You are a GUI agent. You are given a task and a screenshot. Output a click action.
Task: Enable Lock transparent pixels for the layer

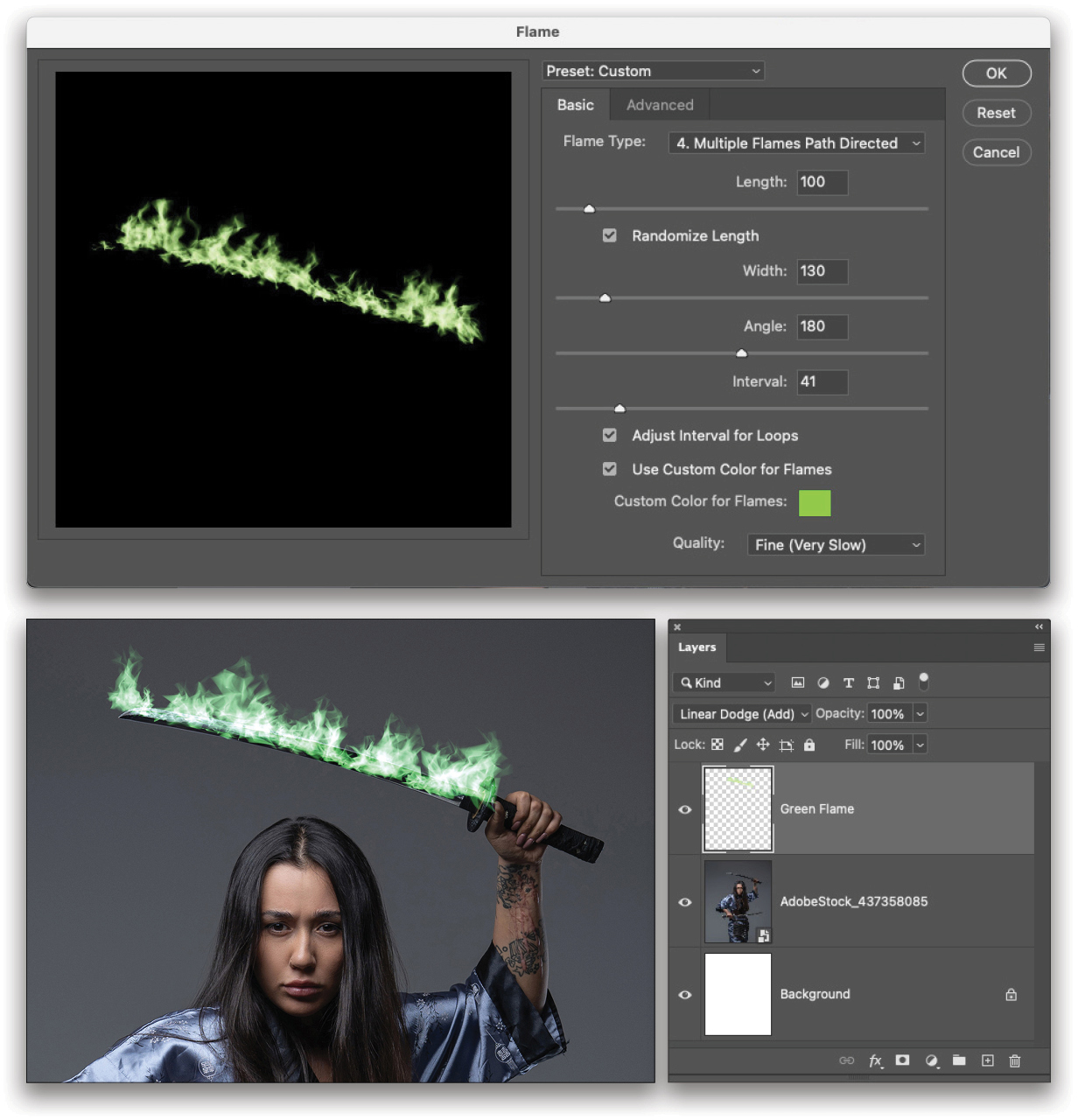[717, 745]
